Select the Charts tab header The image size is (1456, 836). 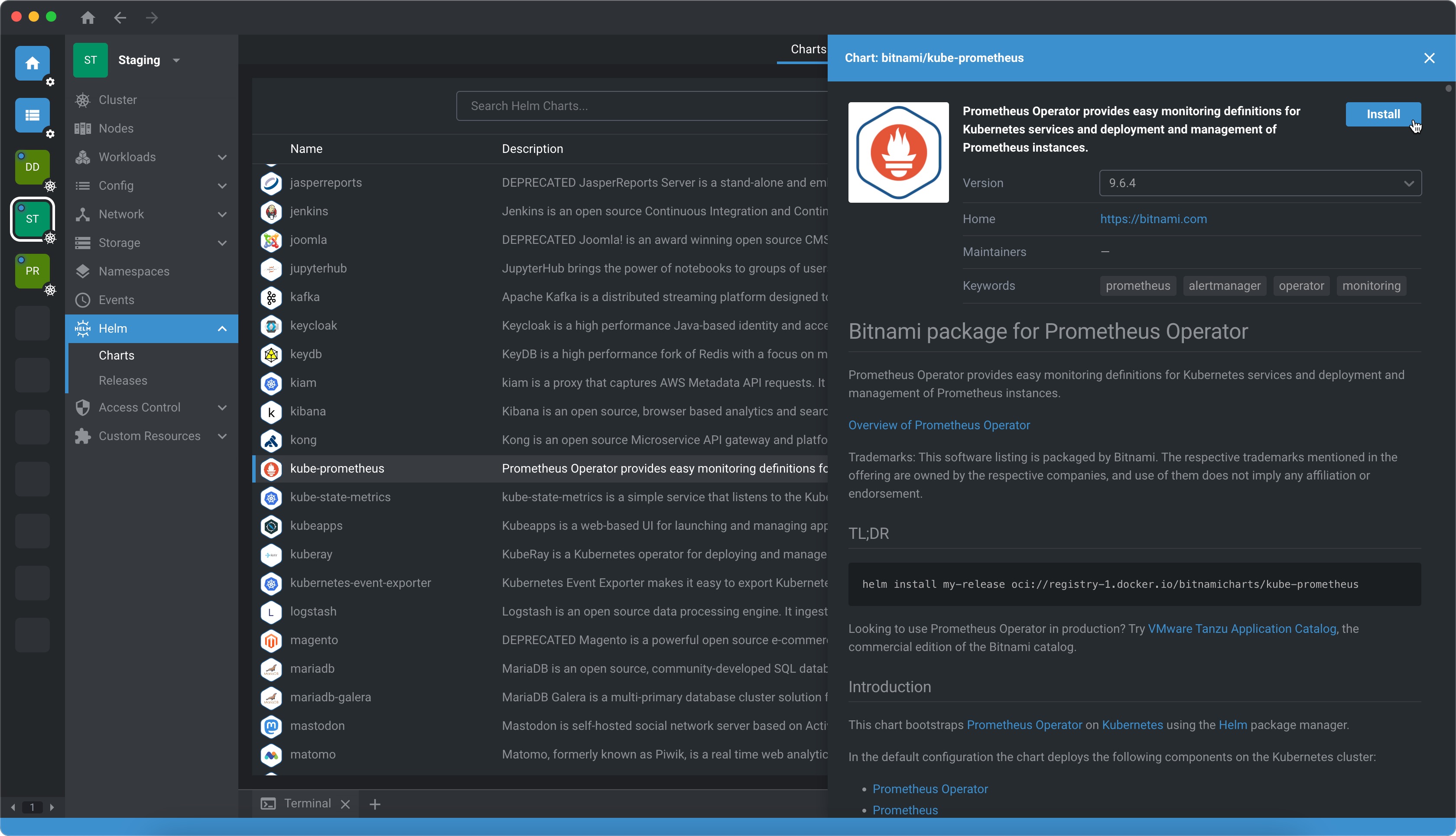click(x=808, y=49)
